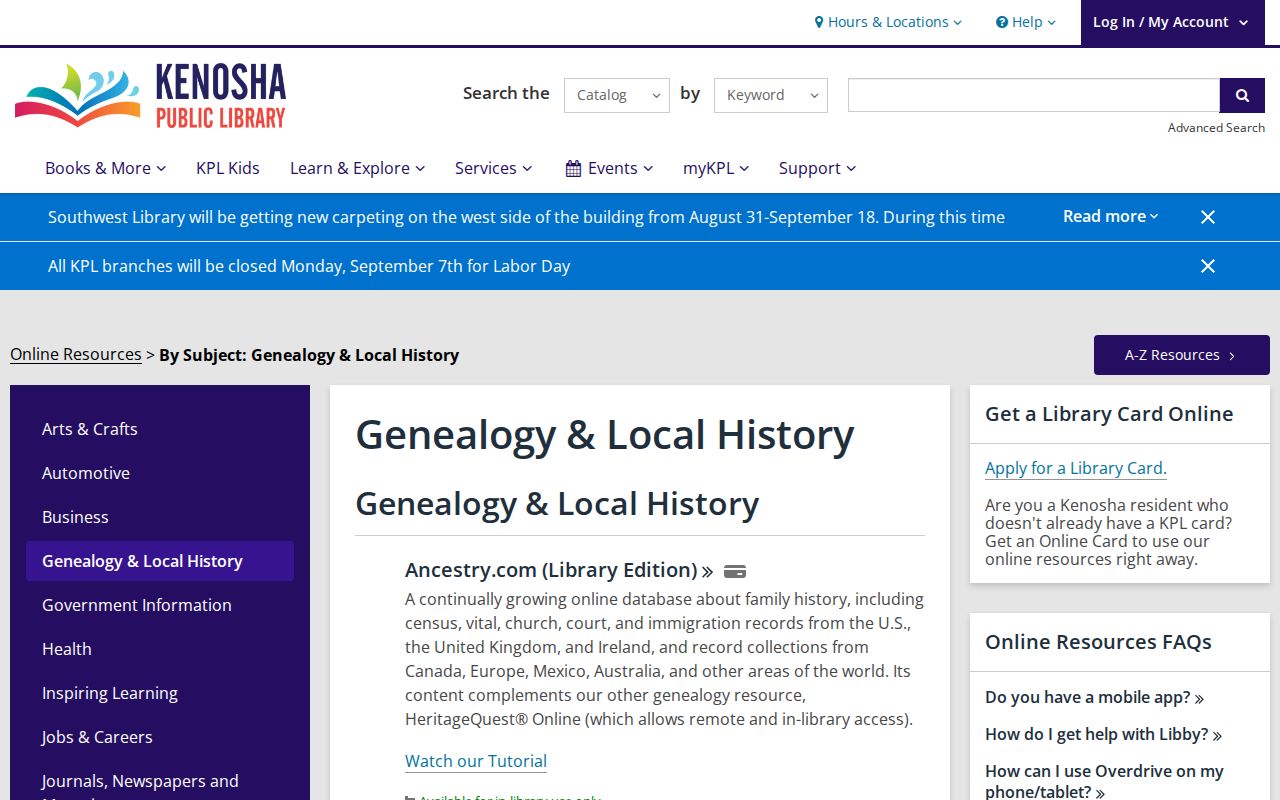1280x800 pixels.
Task: Open 'How do I get help with Libby?' FAQ
Action: (x=1103, y=734)
